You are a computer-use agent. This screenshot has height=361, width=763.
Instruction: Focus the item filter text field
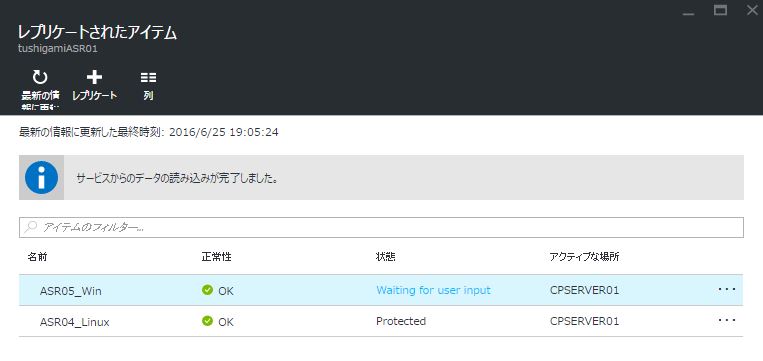tap(381, 227)
